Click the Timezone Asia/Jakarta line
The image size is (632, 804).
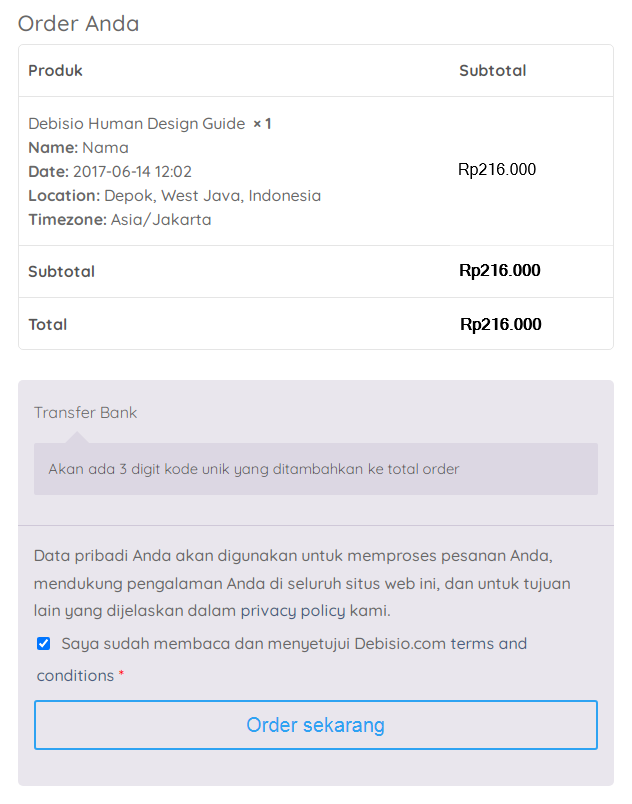[119, 220]
